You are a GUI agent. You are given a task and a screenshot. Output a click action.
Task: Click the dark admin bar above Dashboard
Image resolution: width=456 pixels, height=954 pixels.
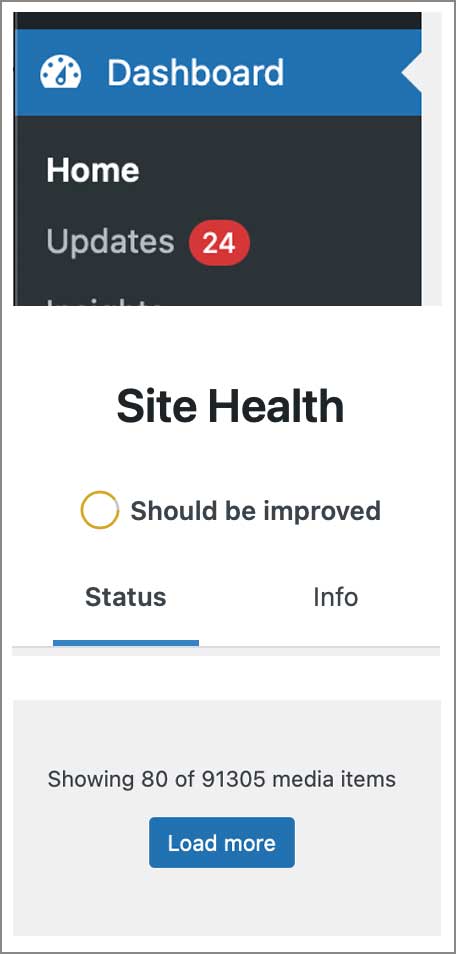click(x=217, y=21)
